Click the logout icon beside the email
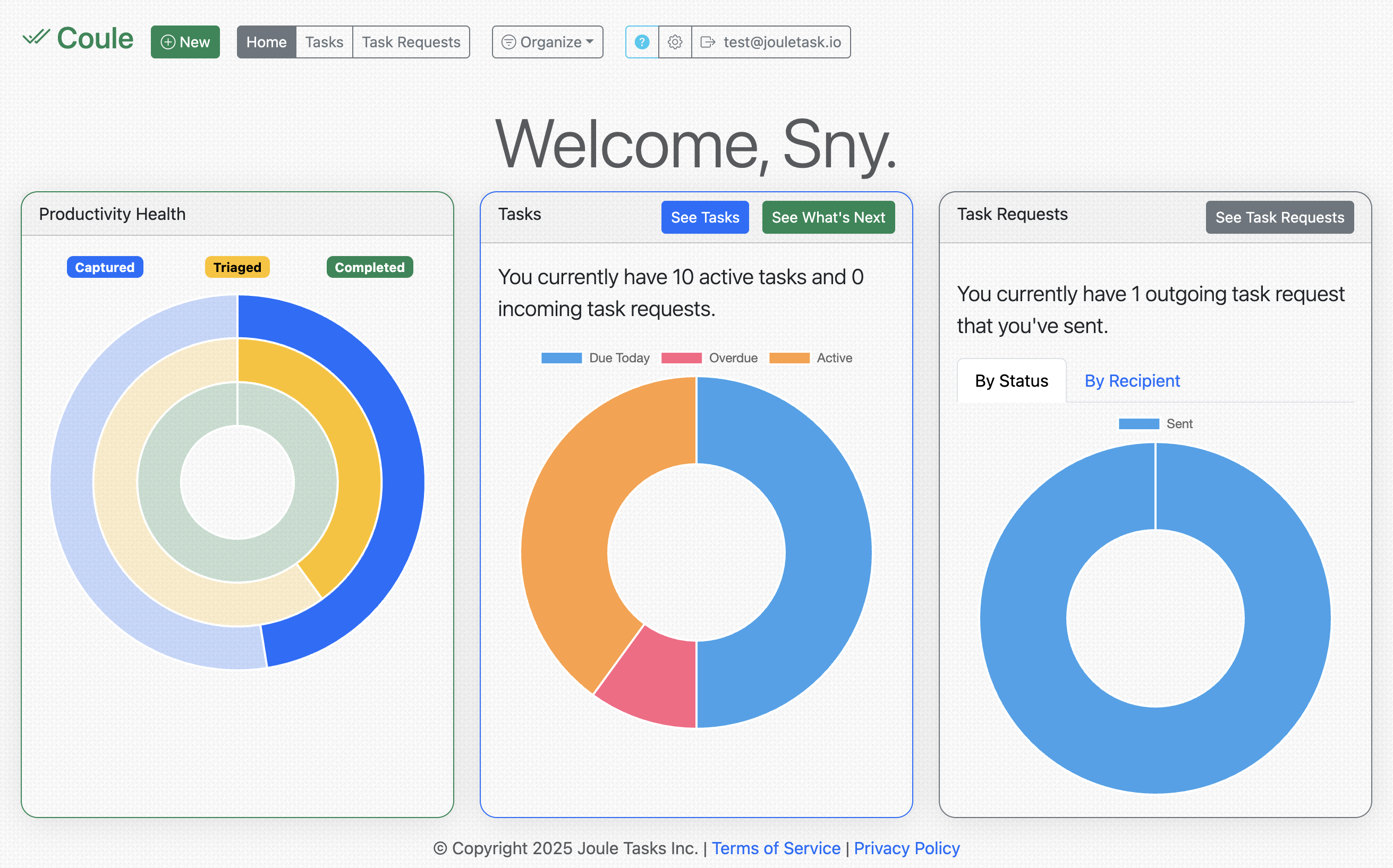This screenshot has height=868, width=1393. pos(708,42)
